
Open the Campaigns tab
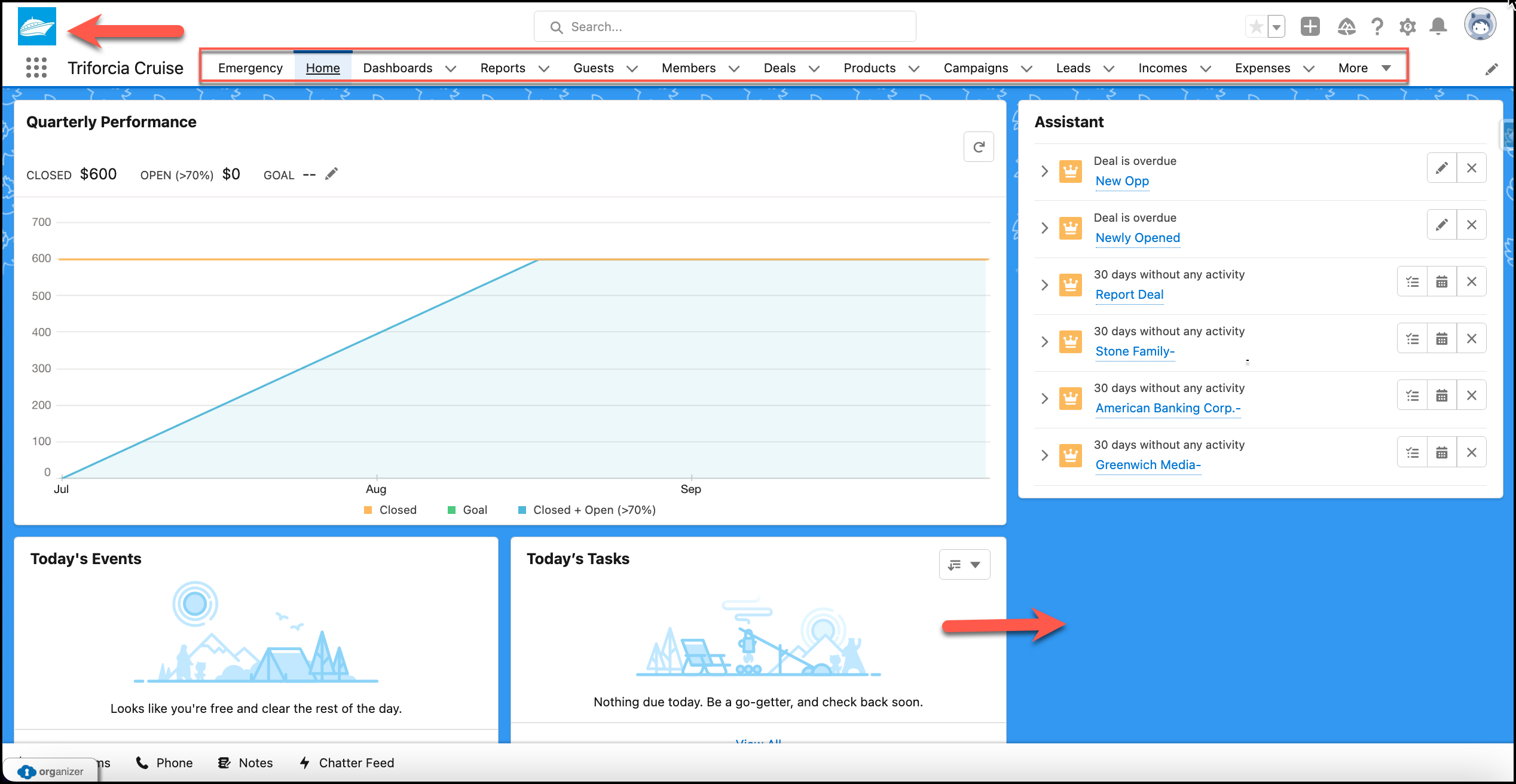976,68
